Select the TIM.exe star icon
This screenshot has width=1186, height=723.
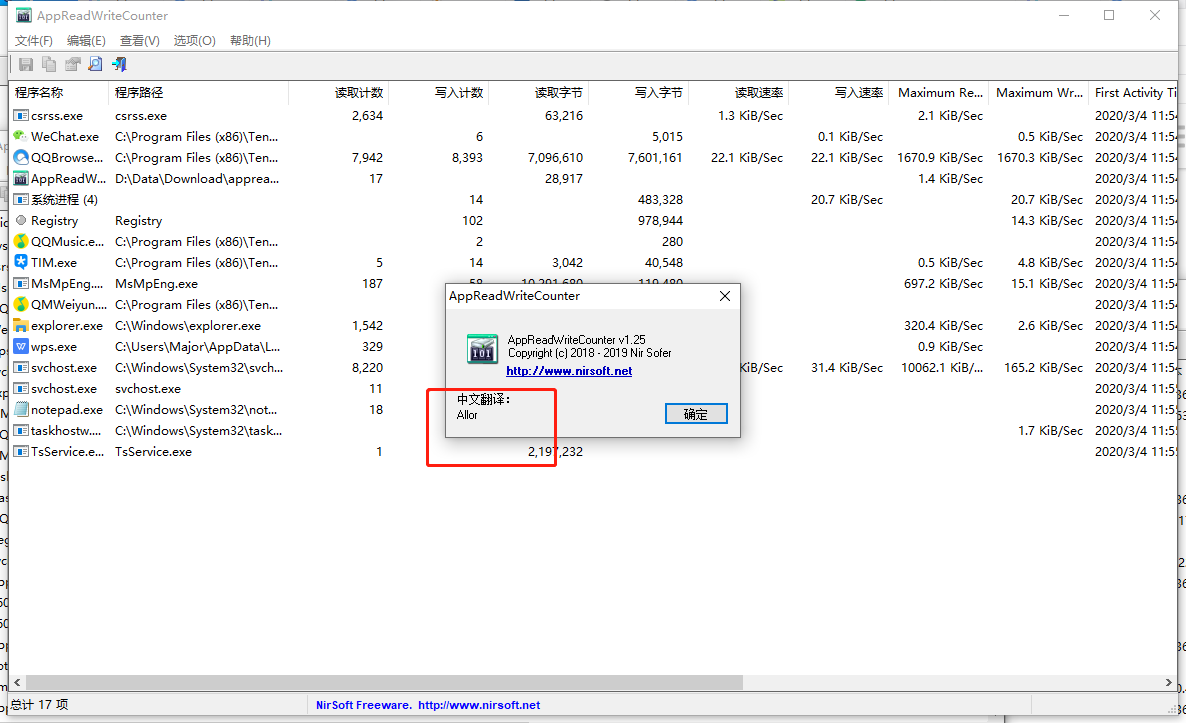point(20,262)
